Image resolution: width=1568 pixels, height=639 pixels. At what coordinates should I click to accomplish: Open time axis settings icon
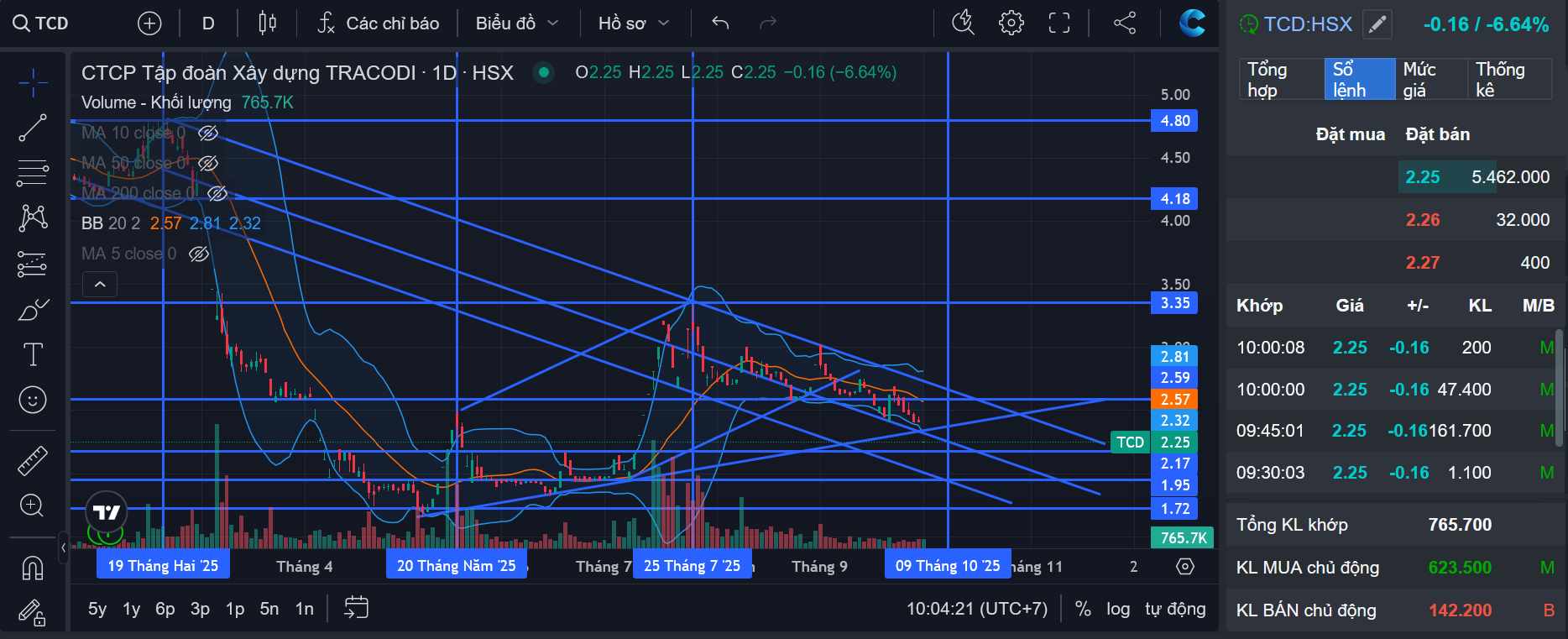(x=1185, y=567)
